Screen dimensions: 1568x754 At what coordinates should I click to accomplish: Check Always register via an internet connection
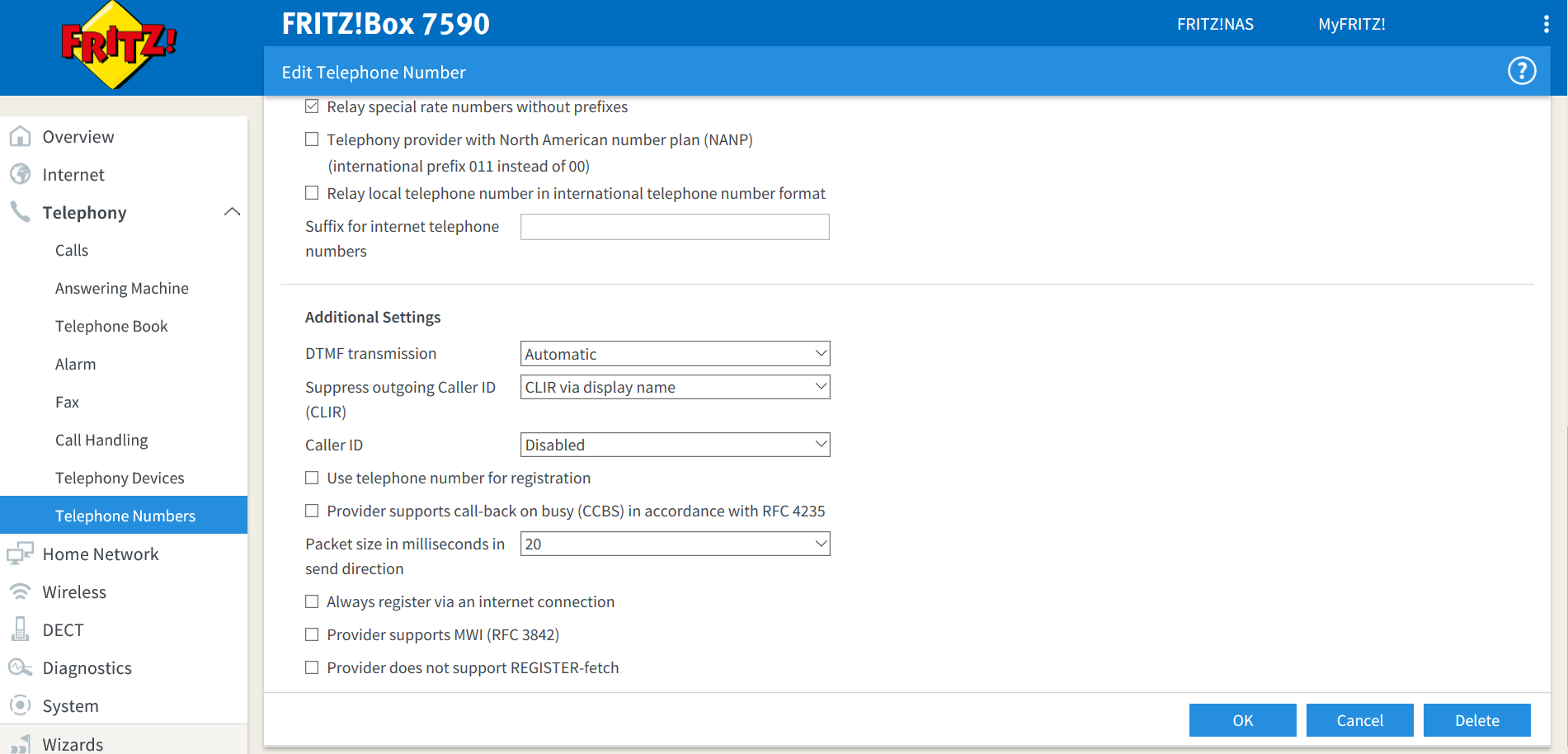pos(312,601)
